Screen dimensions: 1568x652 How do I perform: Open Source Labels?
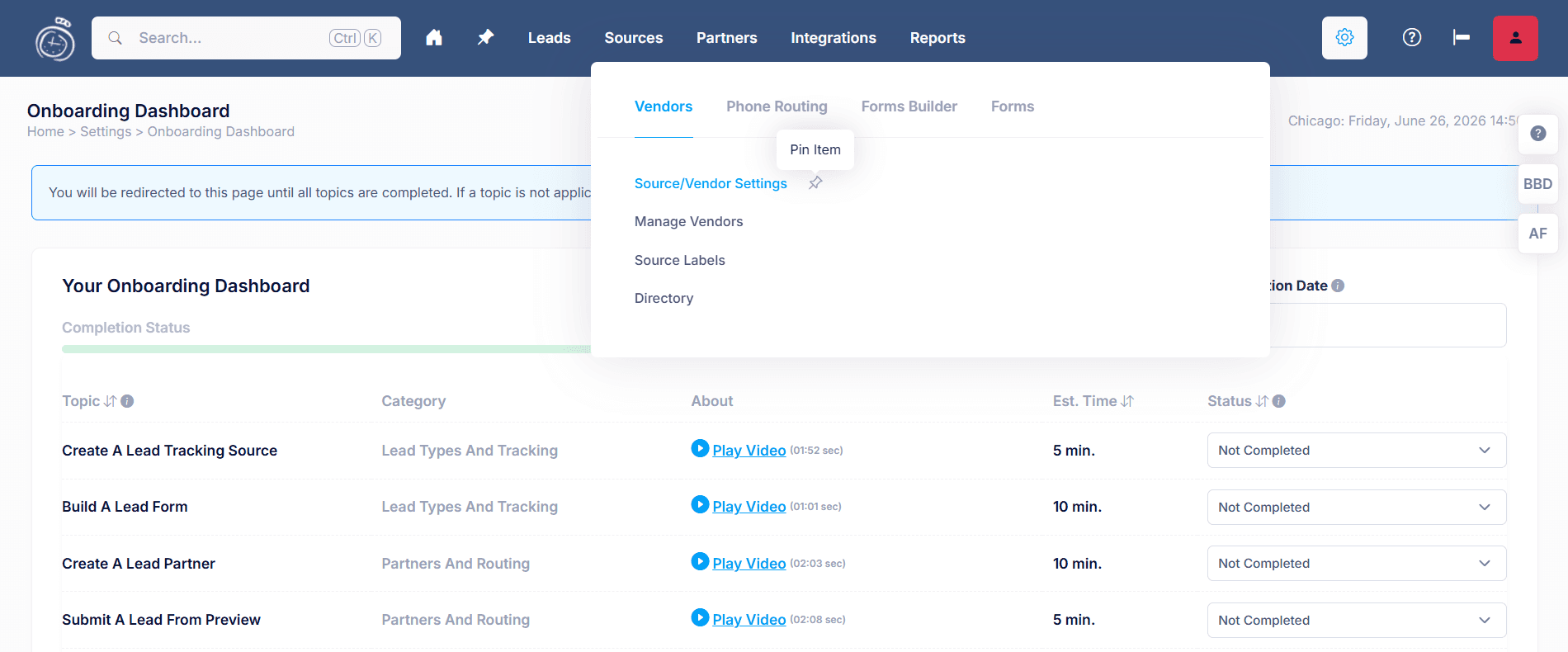(680, 260)
